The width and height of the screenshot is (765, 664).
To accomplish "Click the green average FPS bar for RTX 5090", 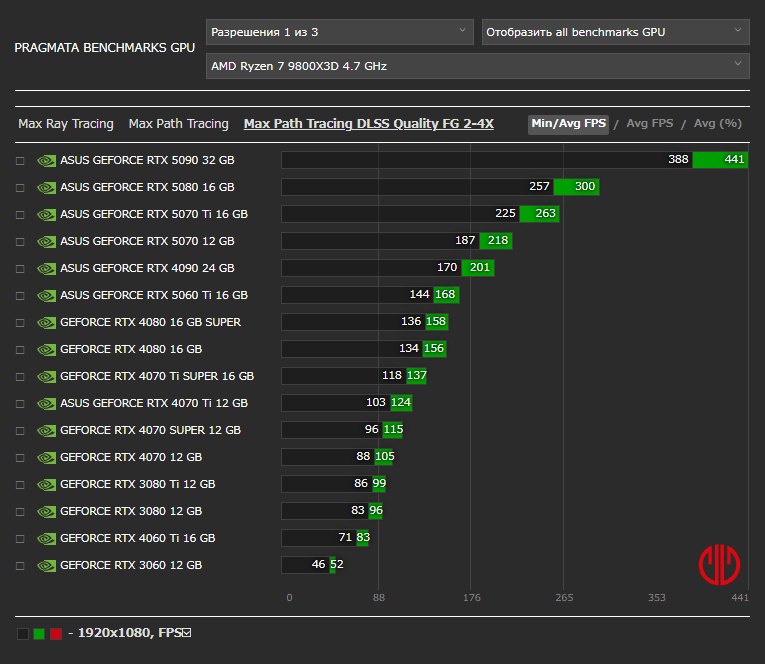I will [x=720, y=160].
